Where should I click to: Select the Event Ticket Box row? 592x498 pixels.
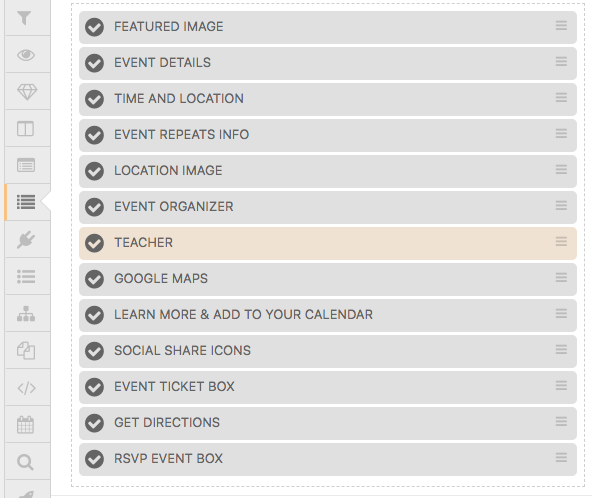(x=328, y=387)
